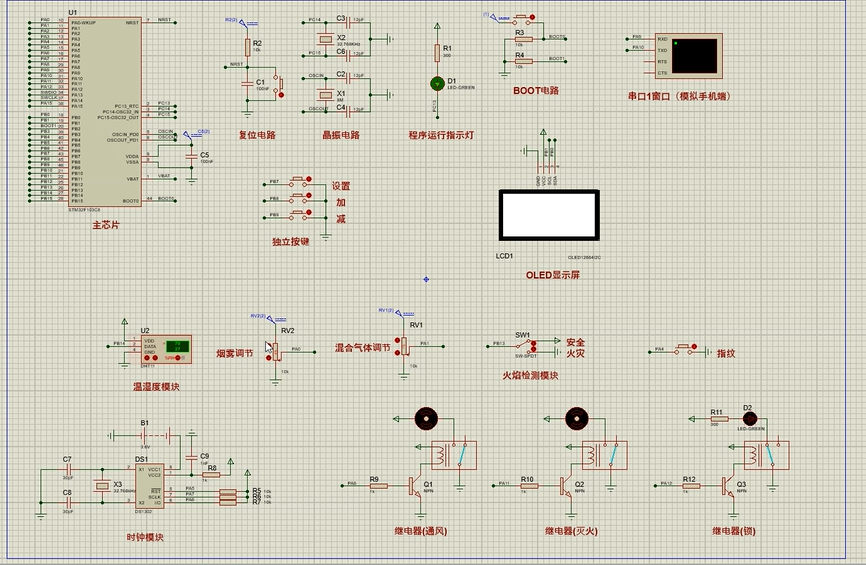Click the Q2 NPN transistor
This screenshot has width=866, height=565.
(x=566, y=487)
